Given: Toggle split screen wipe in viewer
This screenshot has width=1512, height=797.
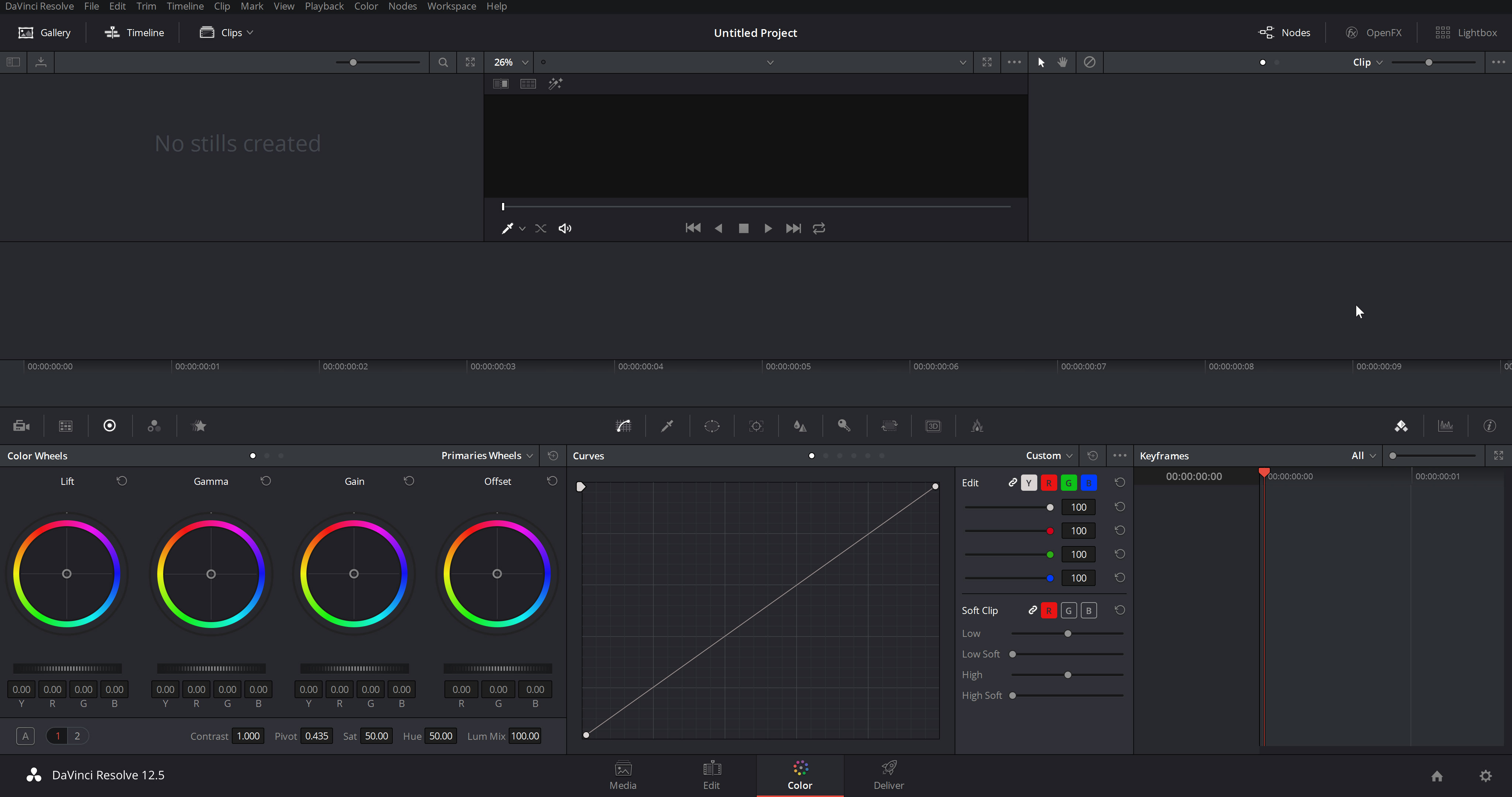Looking at the screenshot, I should [x=501, y=84].
